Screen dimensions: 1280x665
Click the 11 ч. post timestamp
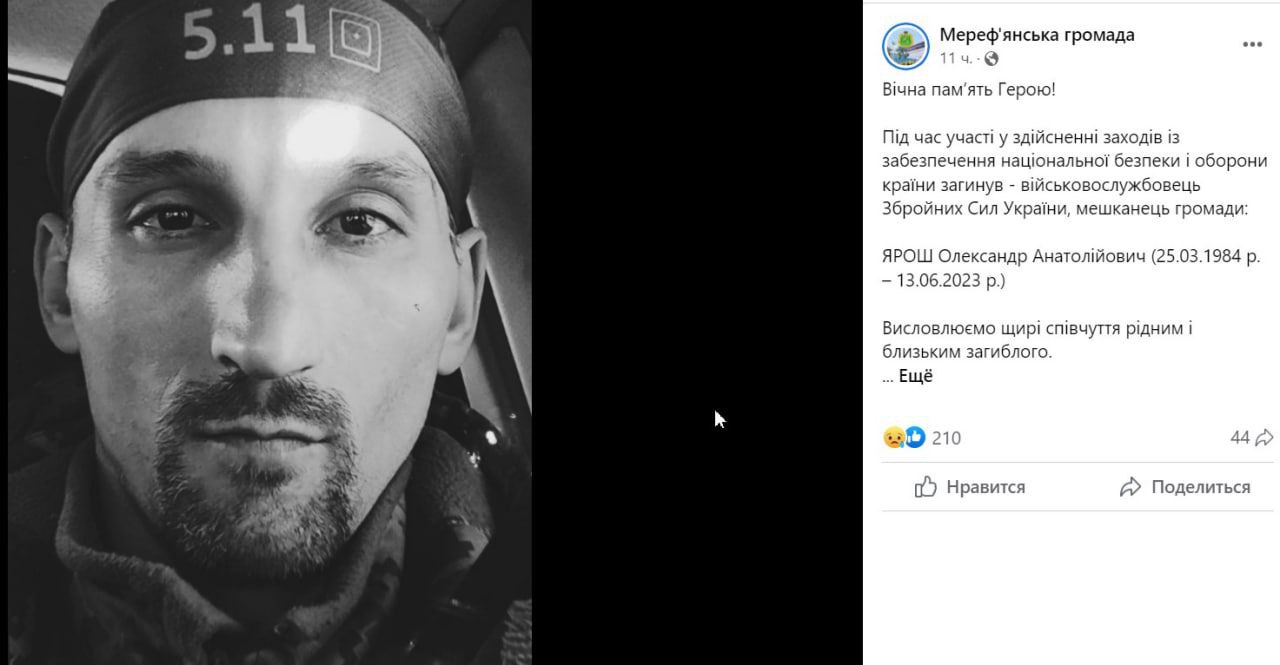pos(954,59)
